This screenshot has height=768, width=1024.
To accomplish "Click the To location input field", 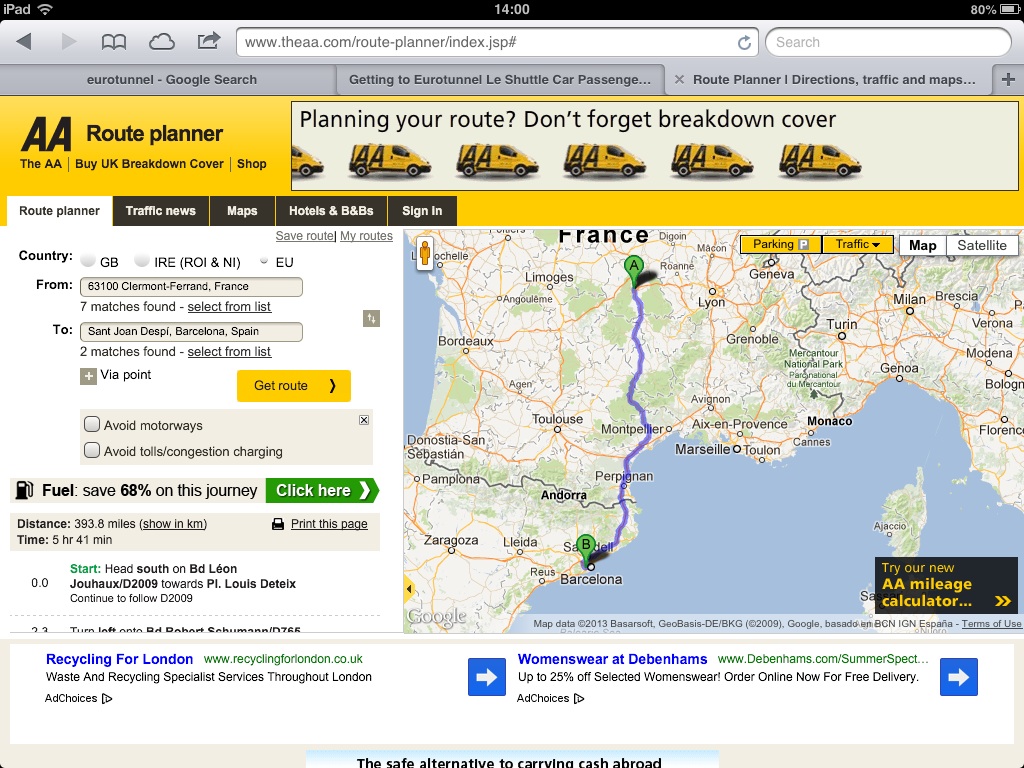I will pyautogui.click(x=191, y=331).
